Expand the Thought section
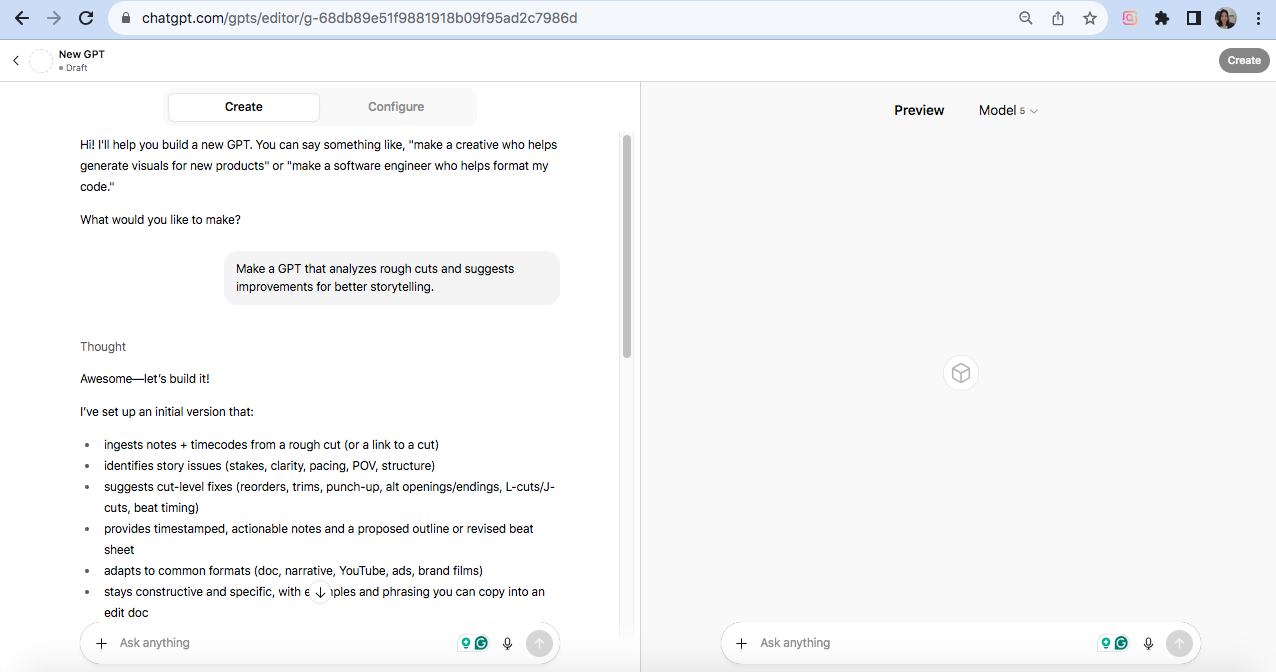Screen dimensions: 1276x672 tap(103, 347)
